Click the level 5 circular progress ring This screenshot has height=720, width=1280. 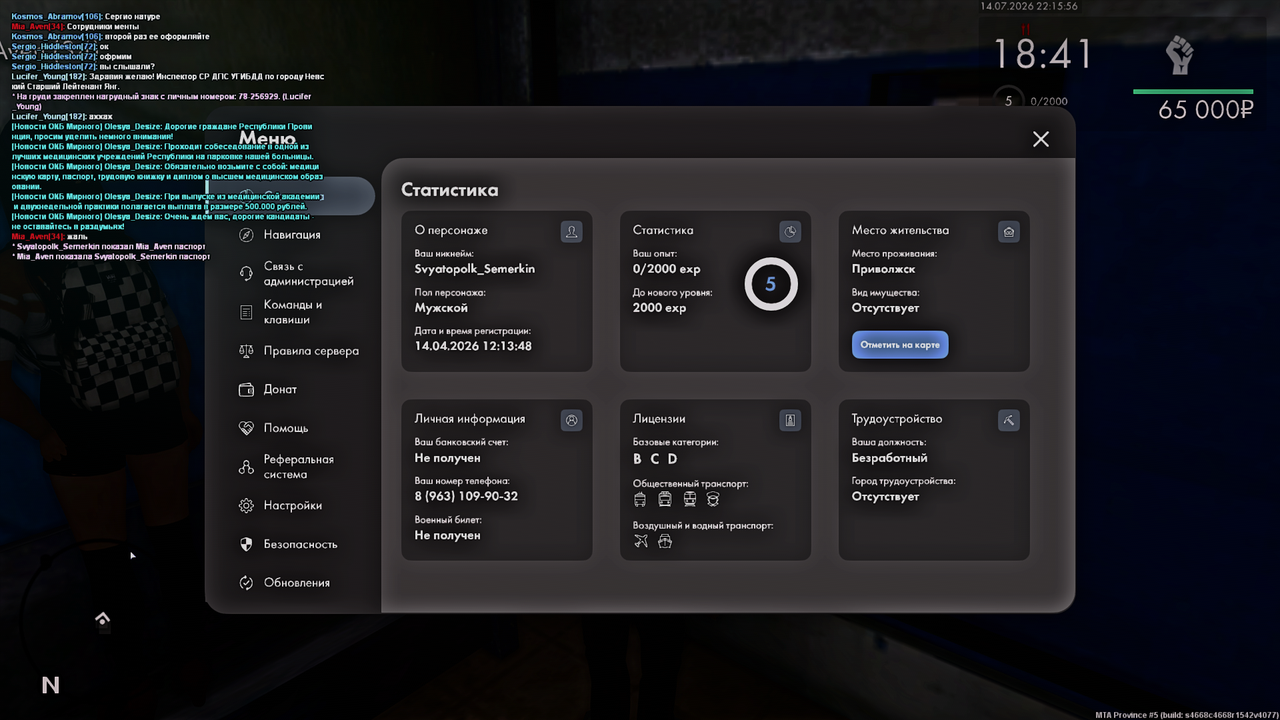pyautogui.click(x=770, y=284)
